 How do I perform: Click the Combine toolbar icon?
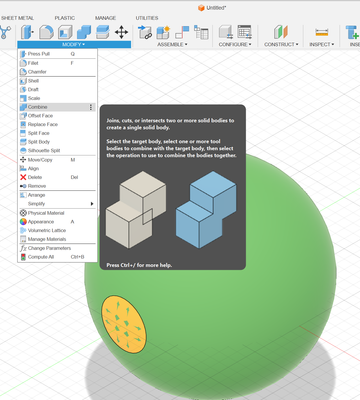pyautogui.click(x=84, y=32)
